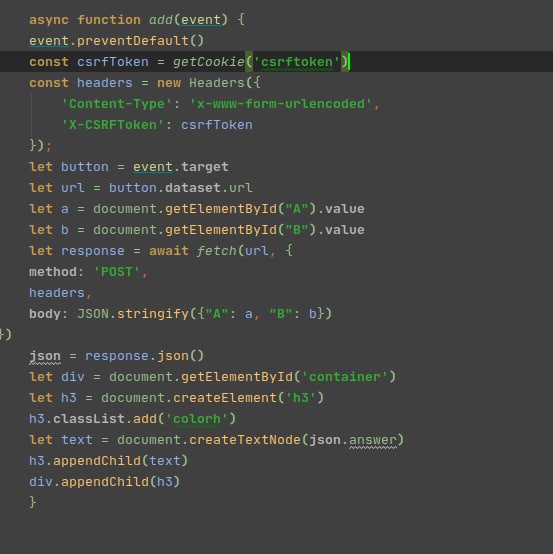Click the underlined 'answer' property
This screenshot has height=554, width=553.
coord(372,441)
